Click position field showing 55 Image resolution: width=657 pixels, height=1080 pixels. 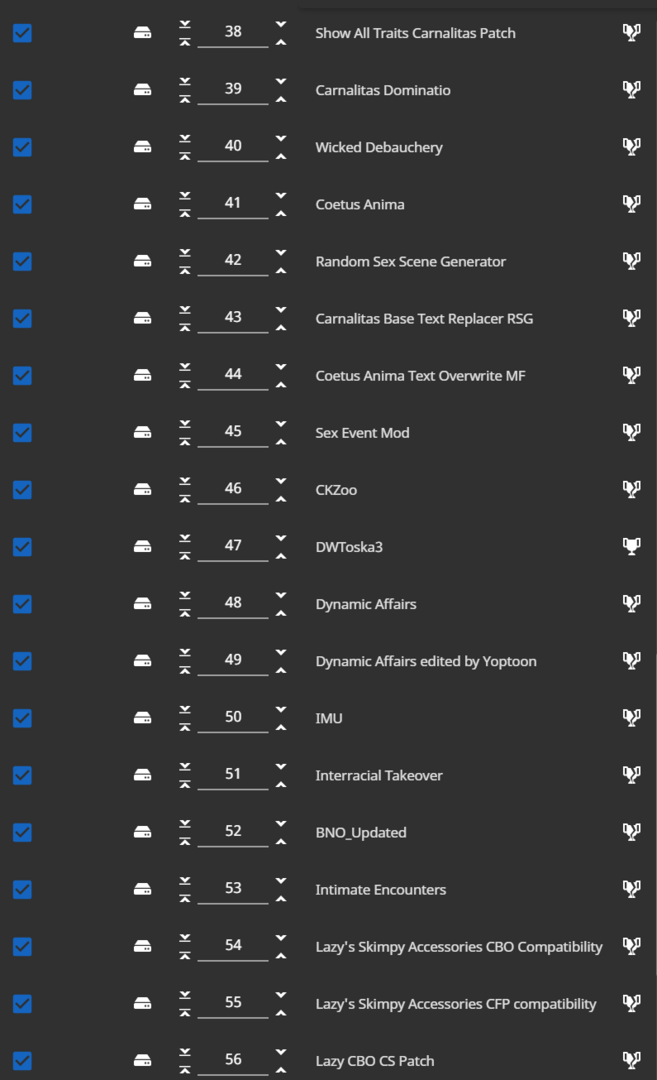[233, 1003]
